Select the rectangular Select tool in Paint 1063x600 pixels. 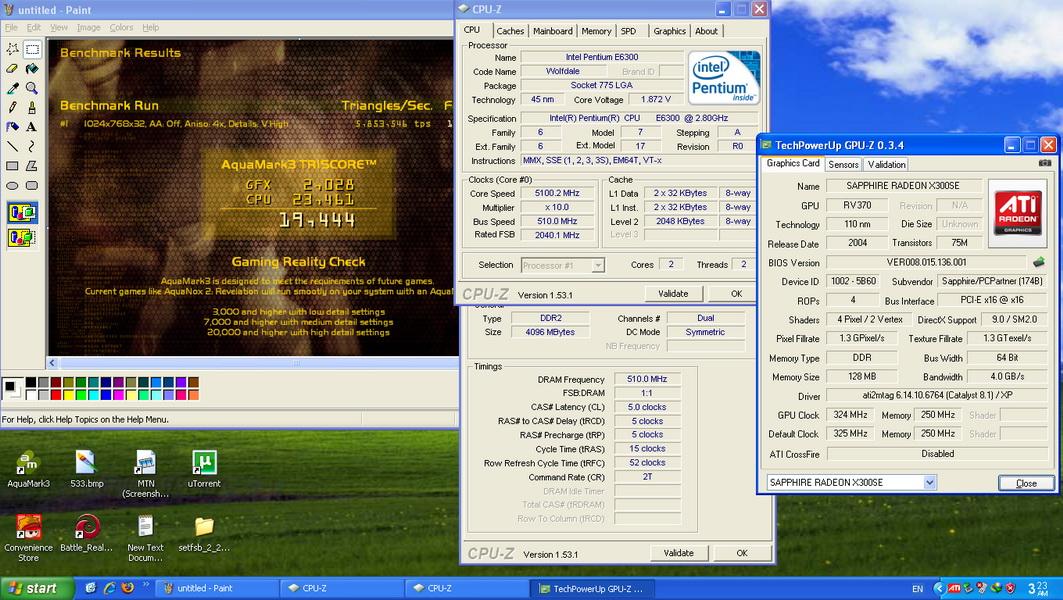32,49
